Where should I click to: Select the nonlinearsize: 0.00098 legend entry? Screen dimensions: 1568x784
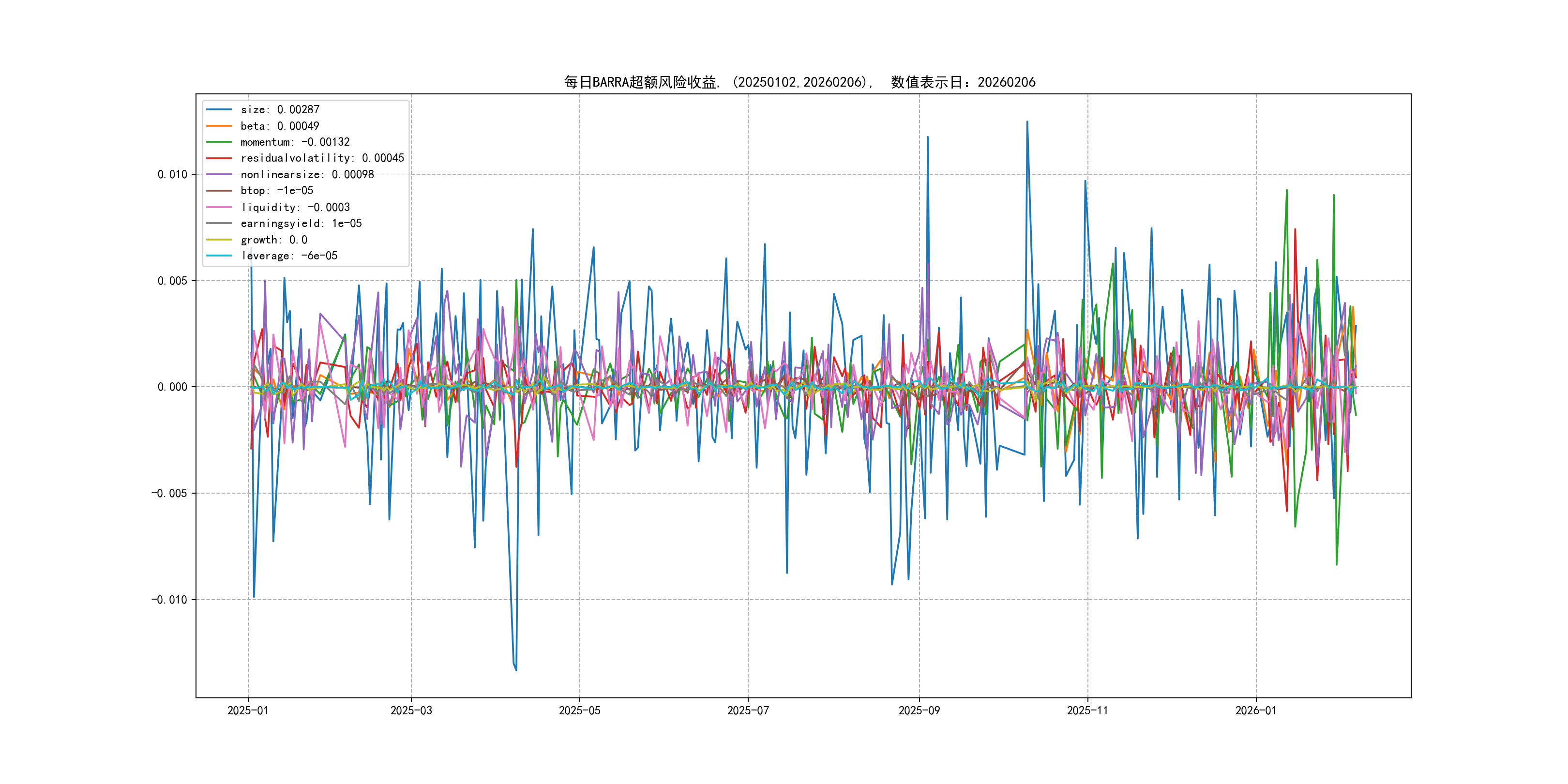coord(307,175)
